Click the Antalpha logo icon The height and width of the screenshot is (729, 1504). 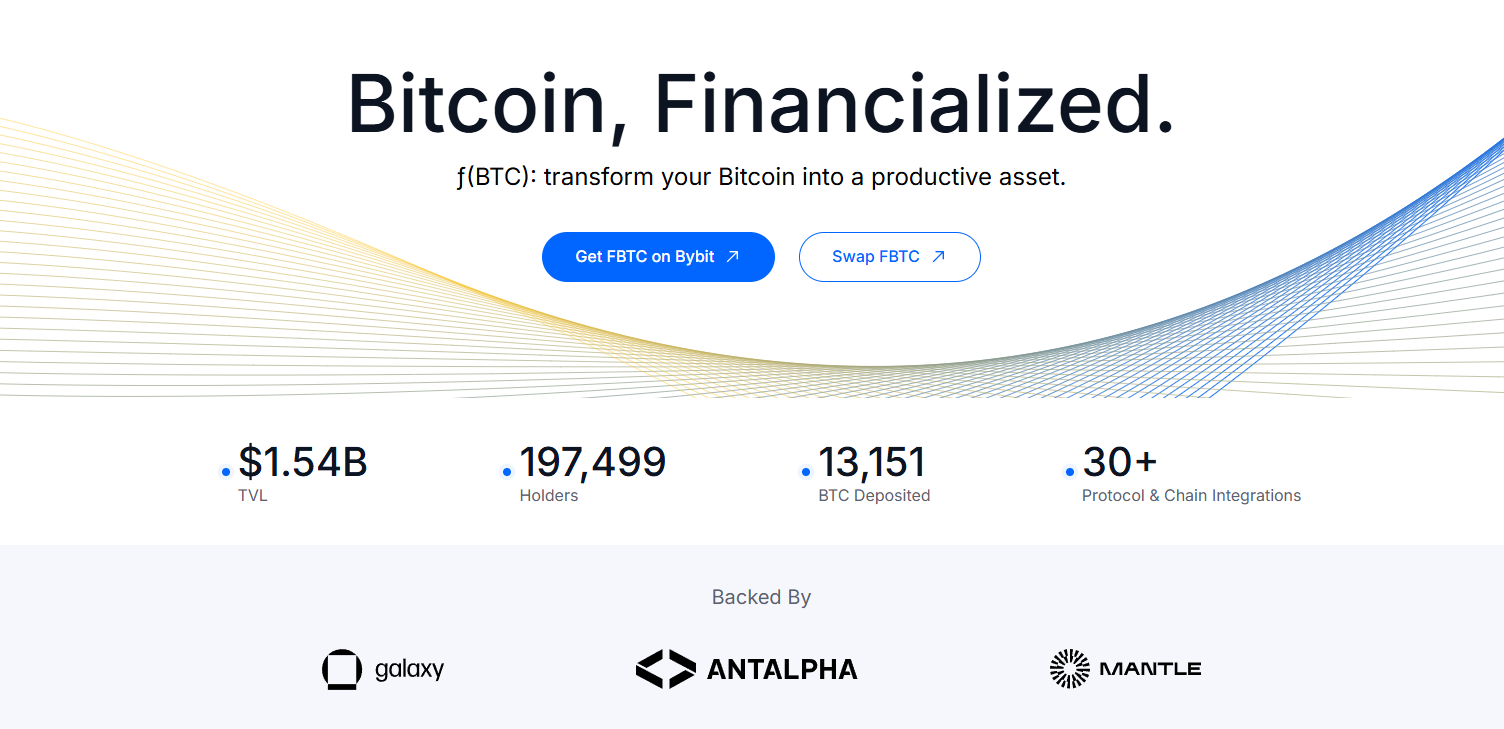point(667,668)
